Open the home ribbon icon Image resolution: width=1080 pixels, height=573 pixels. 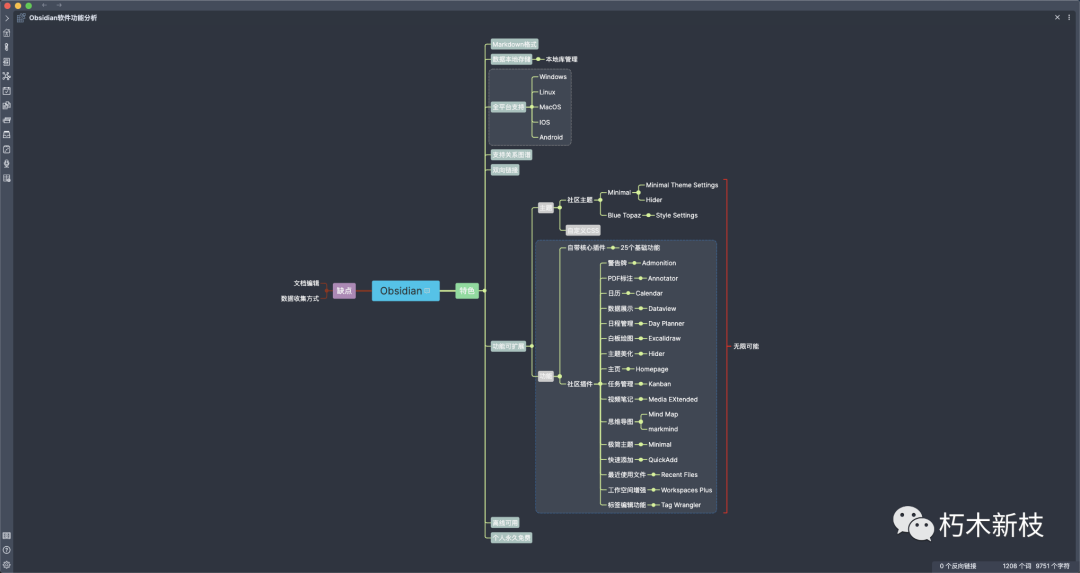point(7,32)
